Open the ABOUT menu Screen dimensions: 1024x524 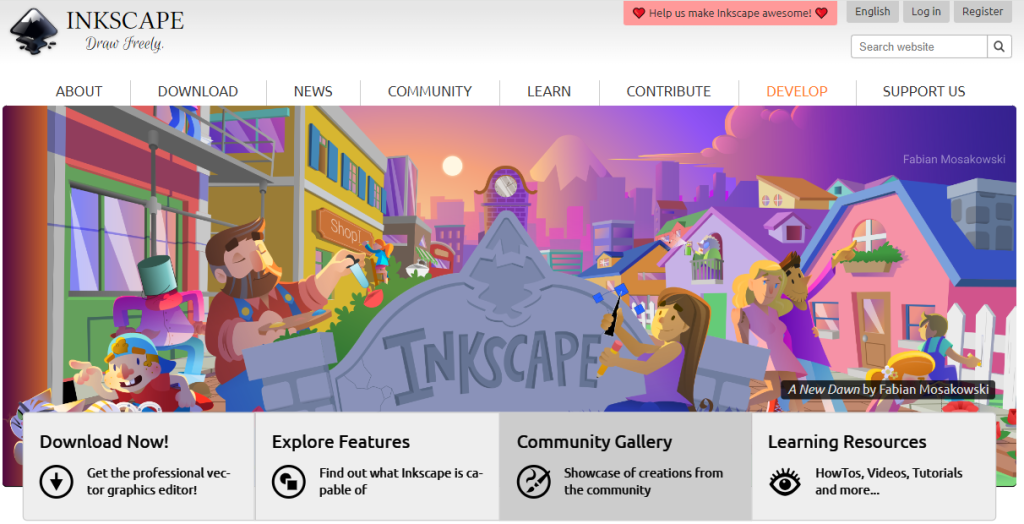coord(79,91)
